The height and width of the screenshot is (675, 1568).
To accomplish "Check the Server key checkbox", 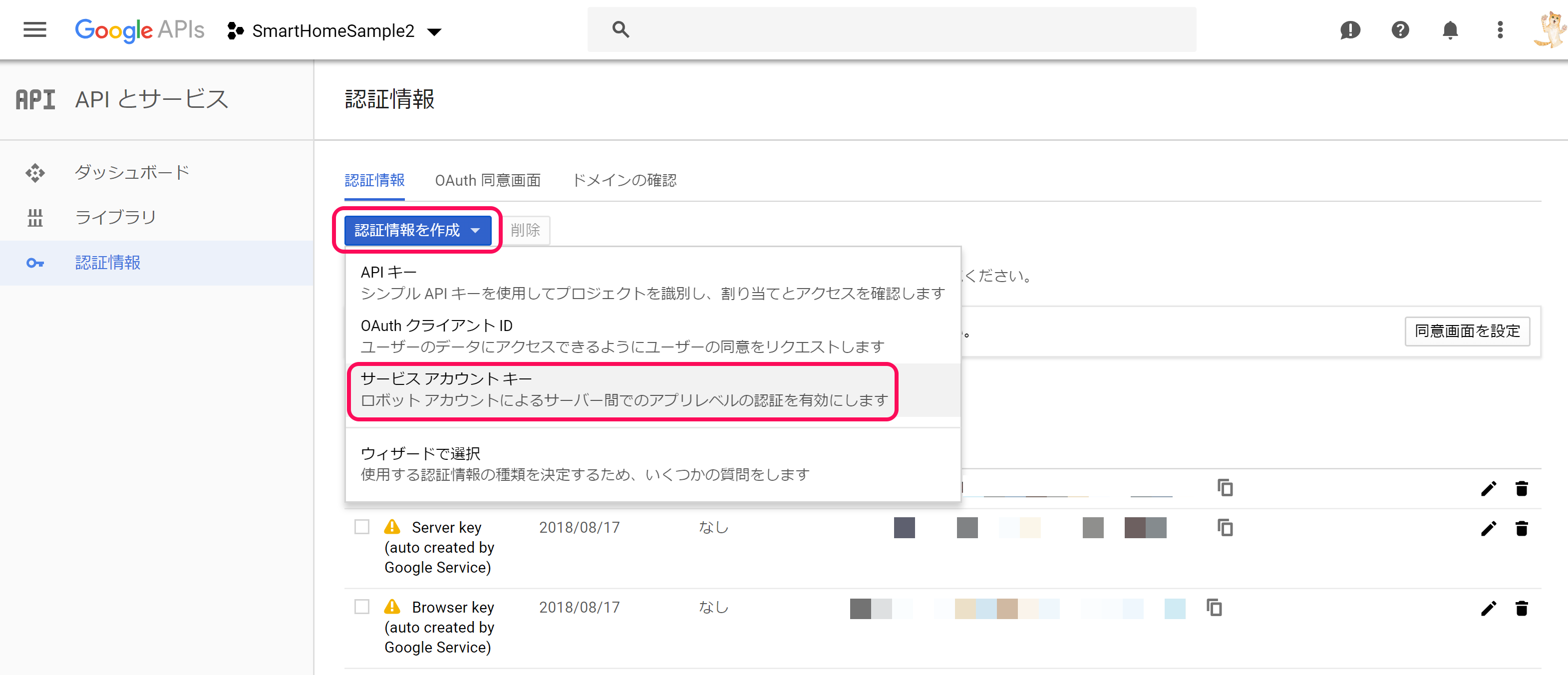I will [362, 527].
